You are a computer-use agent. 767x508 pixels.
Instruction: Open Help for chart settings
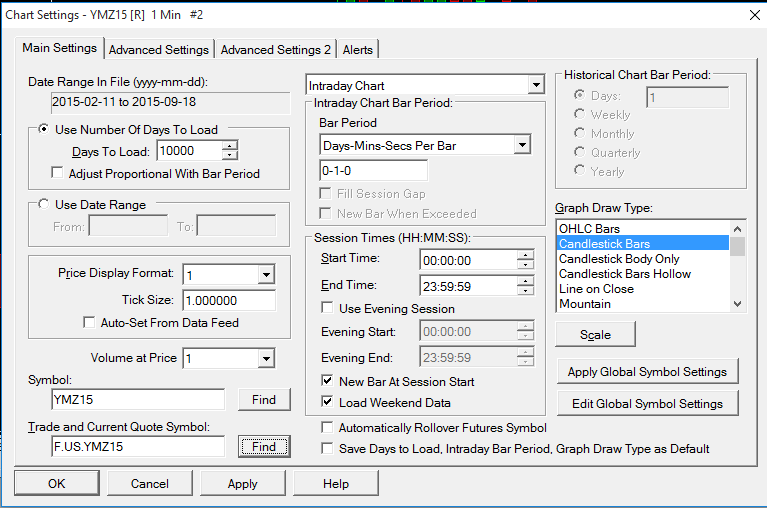point(336,484)
